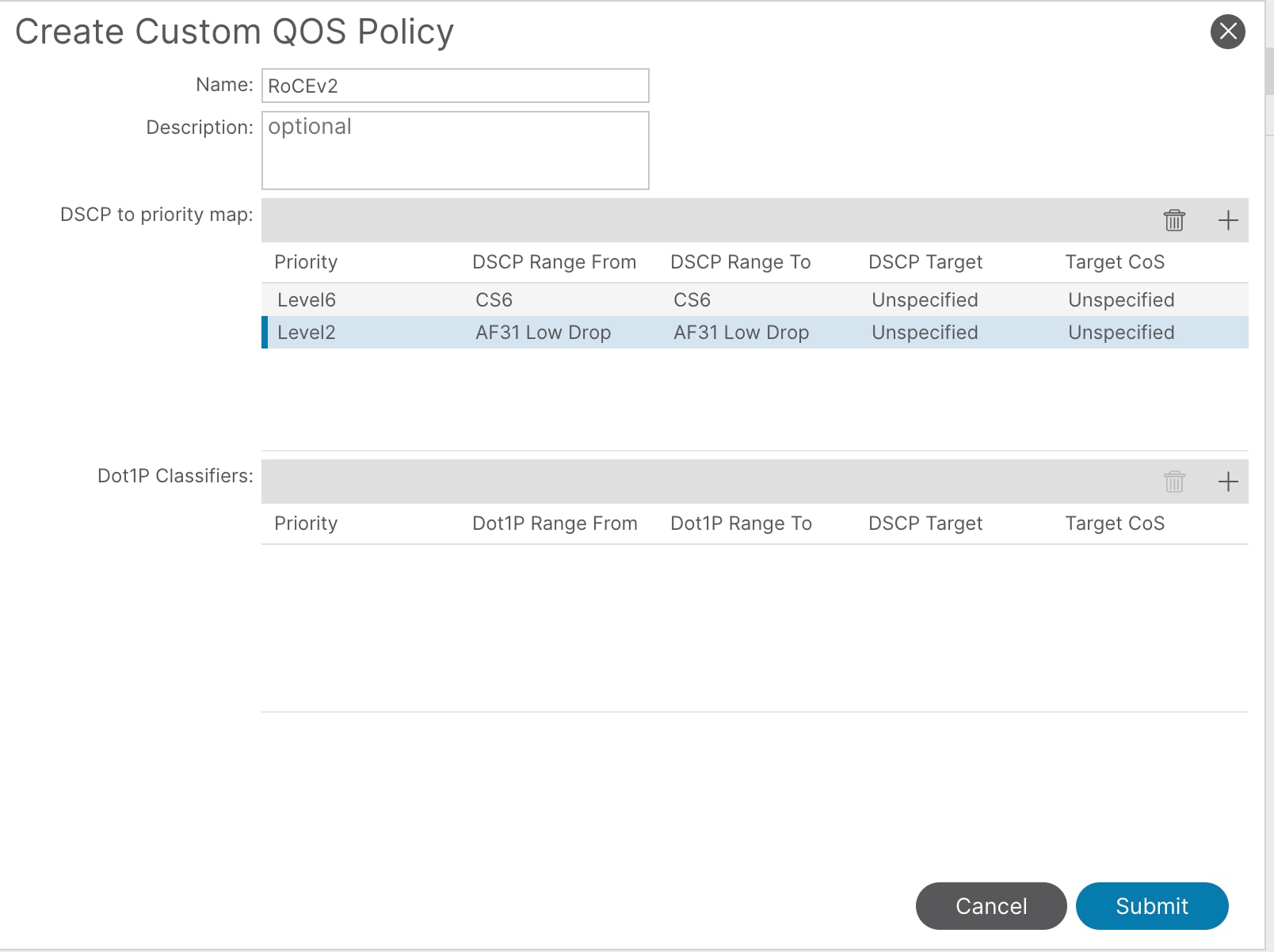Close the Create Custom QOS Policy dialog
Viewport: 1274px width, 952px height.
(x=1227, y=31)
